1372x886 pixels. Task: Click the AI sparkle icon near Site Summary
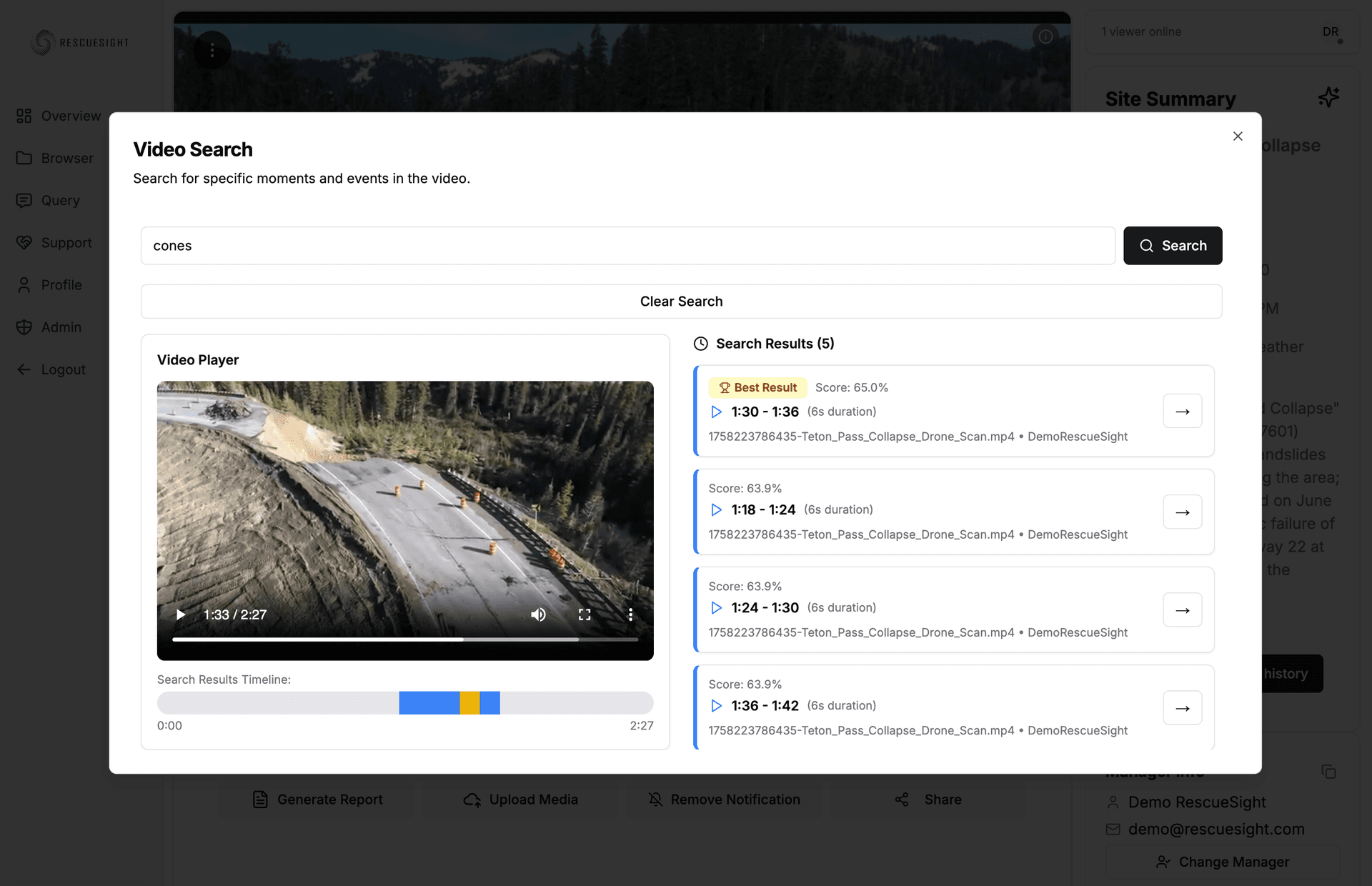1329,97
